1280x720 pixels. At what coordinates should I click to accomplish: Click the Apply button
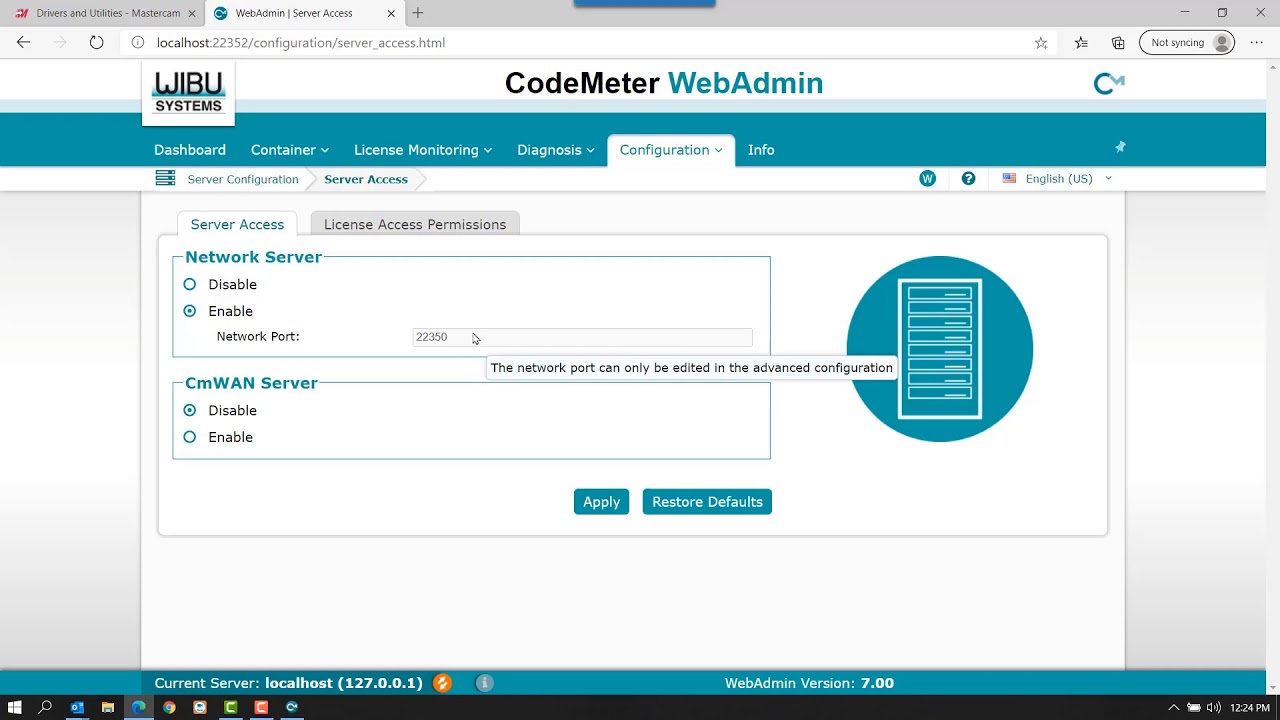601,502
